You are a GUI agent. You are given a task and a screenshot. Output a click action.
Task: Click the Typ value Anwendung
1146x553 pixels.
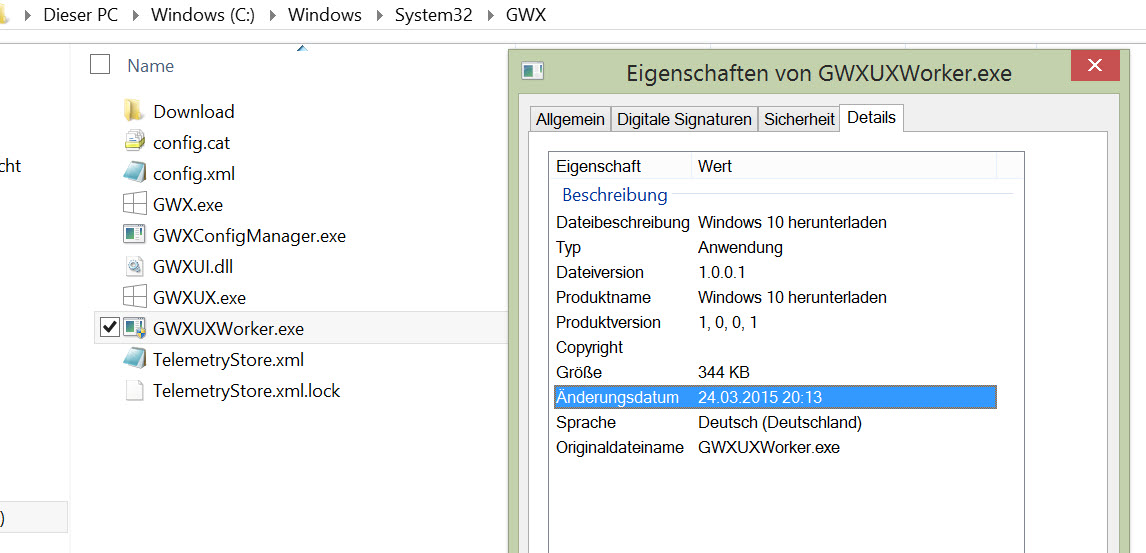pos(740,248)
